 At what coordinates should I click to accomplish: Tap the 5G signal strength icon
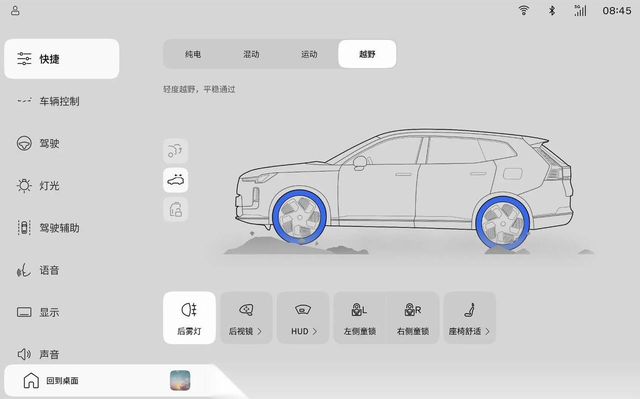coord(580,10)
